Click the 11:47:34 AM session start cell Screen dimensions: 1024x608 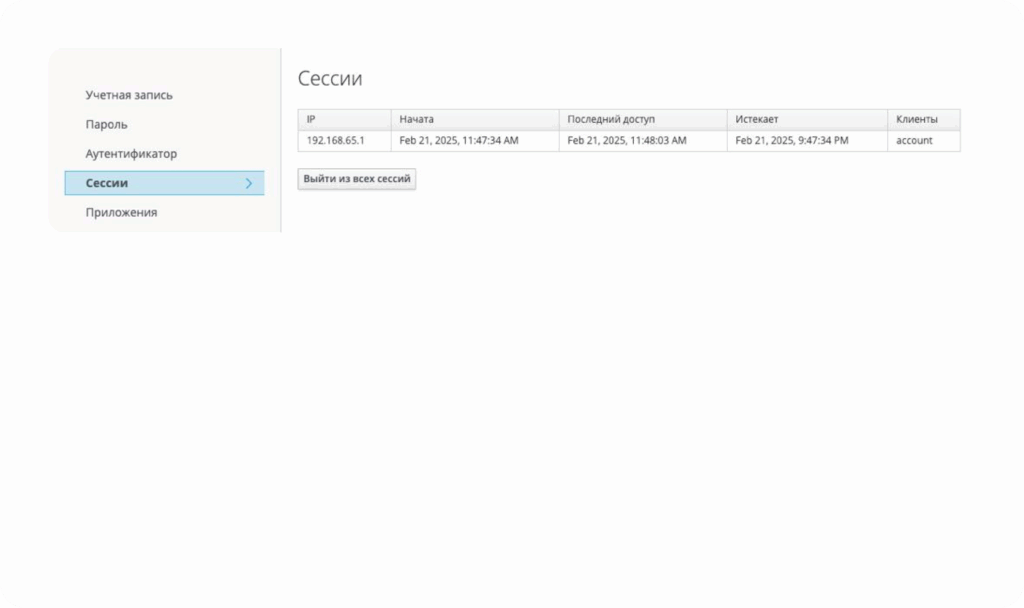click(x=459, y=141)
